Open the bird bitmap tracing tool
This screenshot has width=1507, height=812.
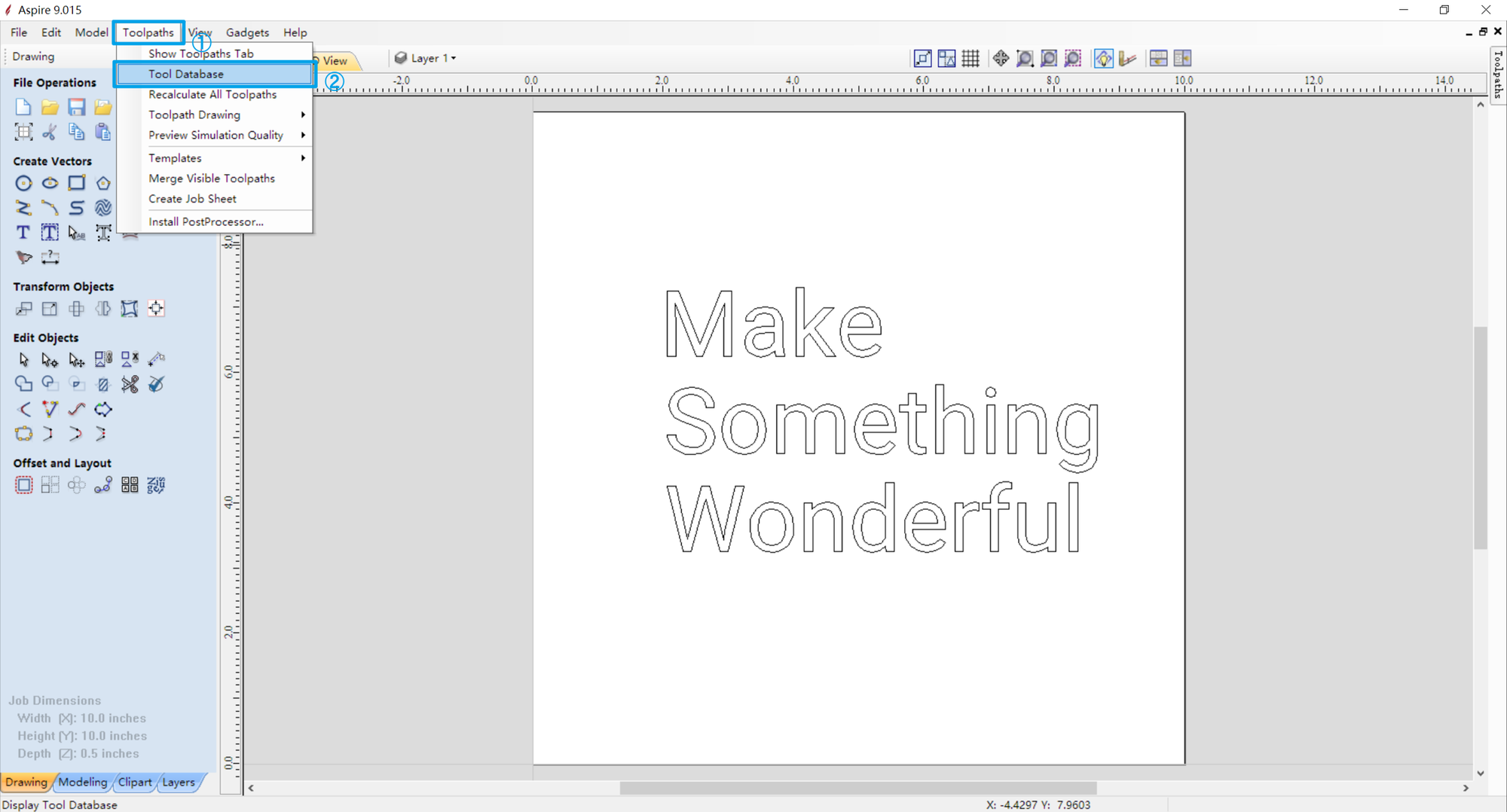coord(23,258)
